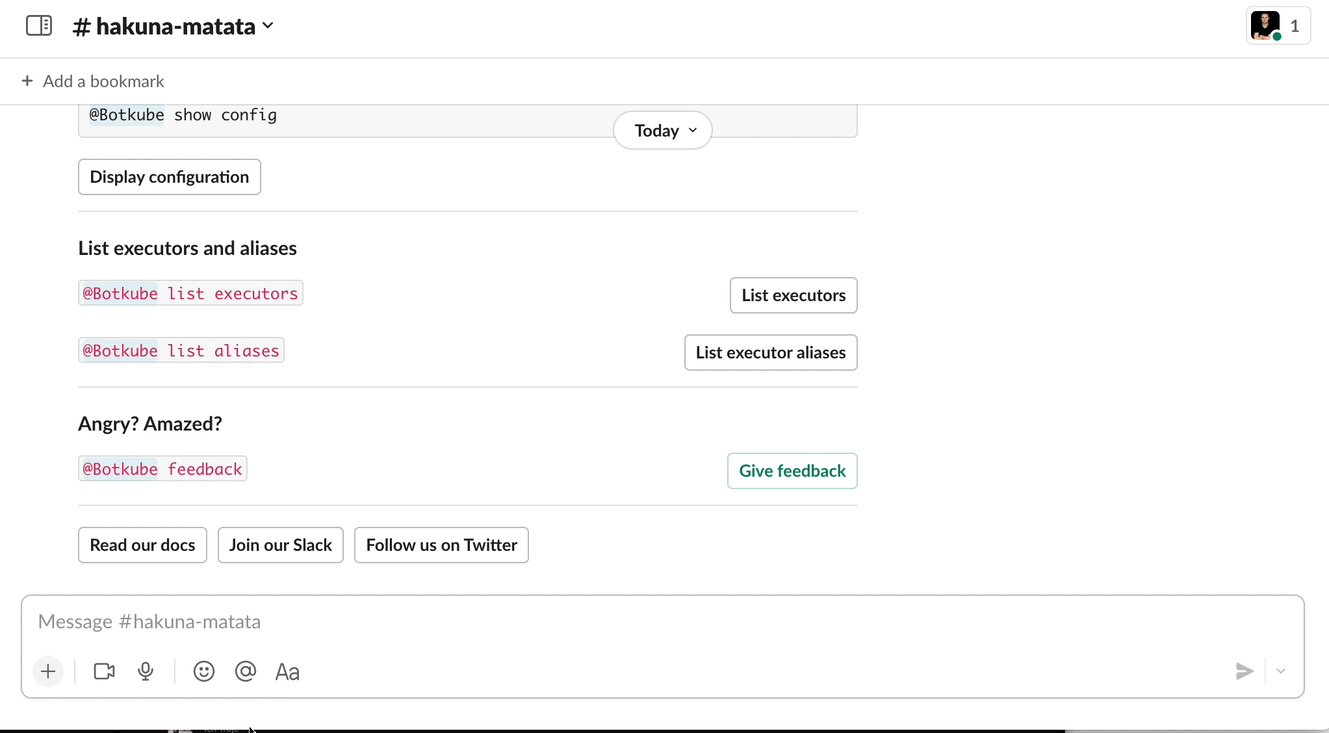Click List executor aliases button
Viewport: 1329px width, 733px height.
(x=770, y=352)
